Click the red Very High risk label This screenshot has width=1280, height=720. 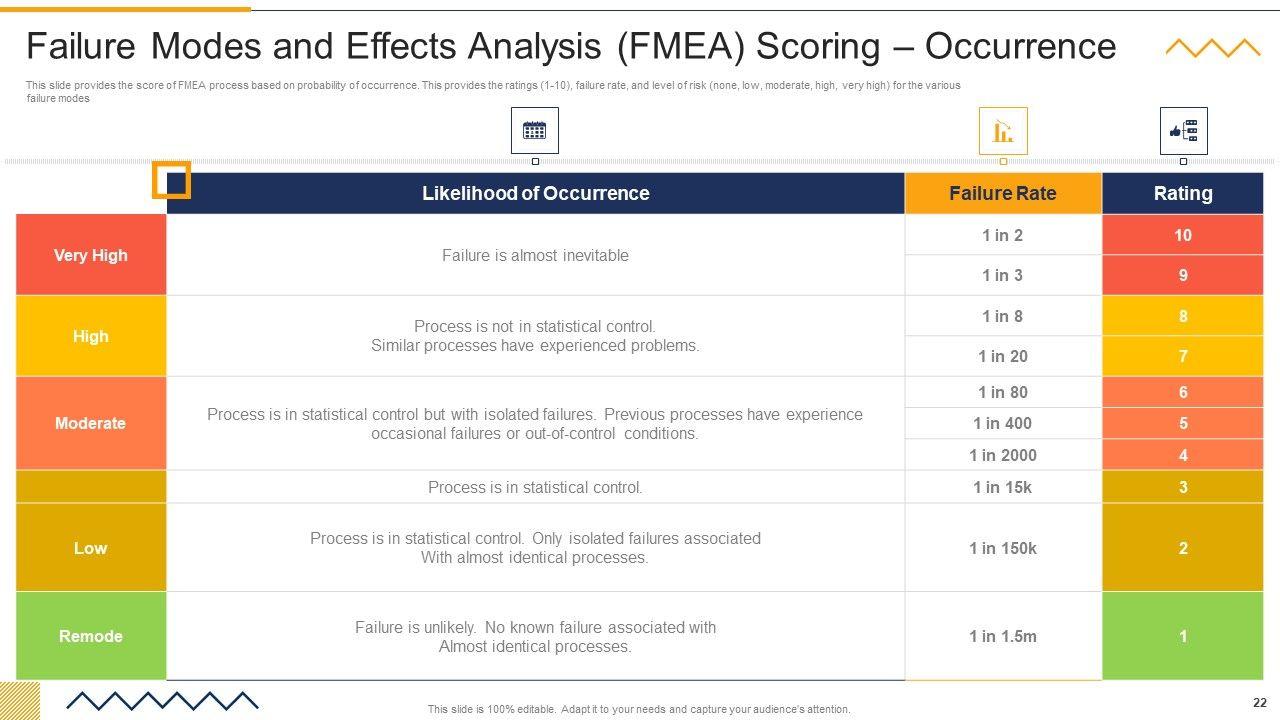[90, 255]
